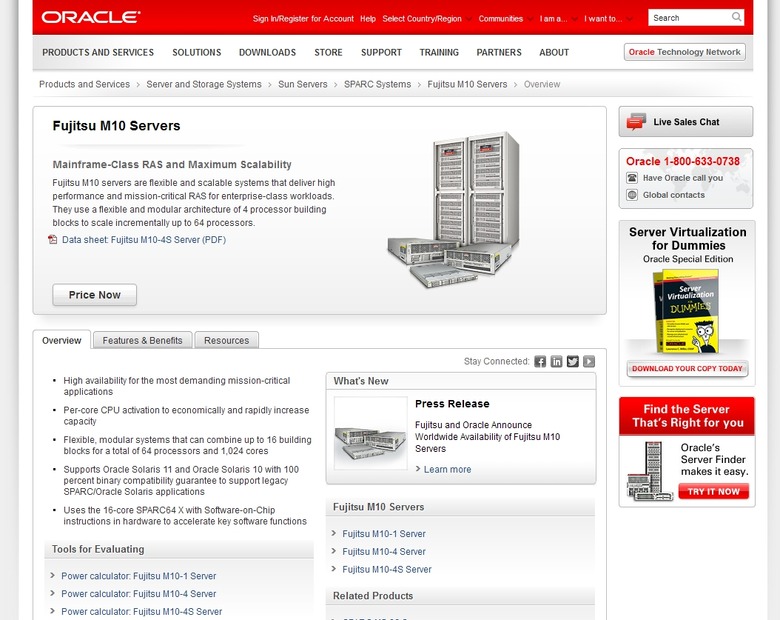Click the globe icon beside Global contacts
The height and width of the screenshot is (620, 780).
(x=632, y=195)
